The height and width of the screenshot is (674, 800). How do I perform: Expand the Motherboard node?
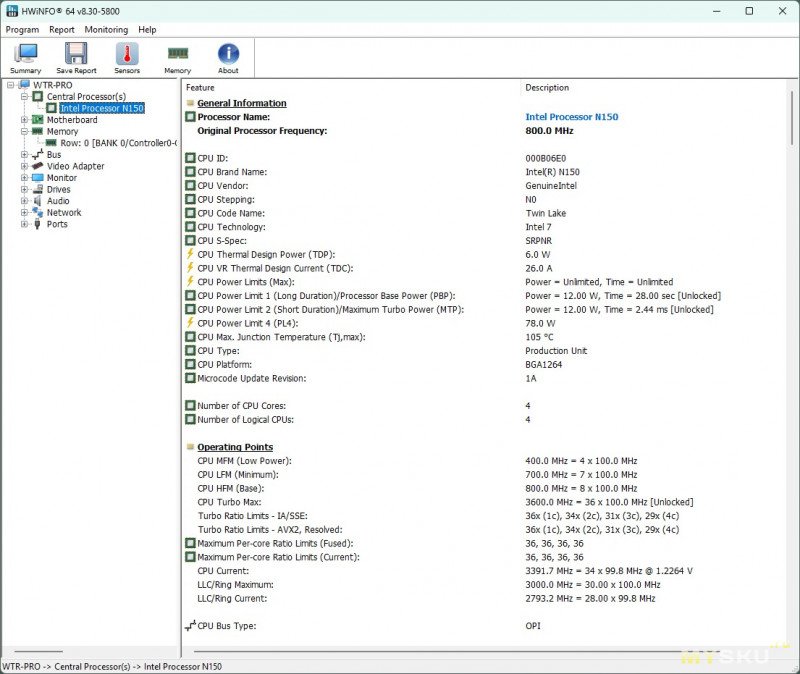(x=24, y=120)
